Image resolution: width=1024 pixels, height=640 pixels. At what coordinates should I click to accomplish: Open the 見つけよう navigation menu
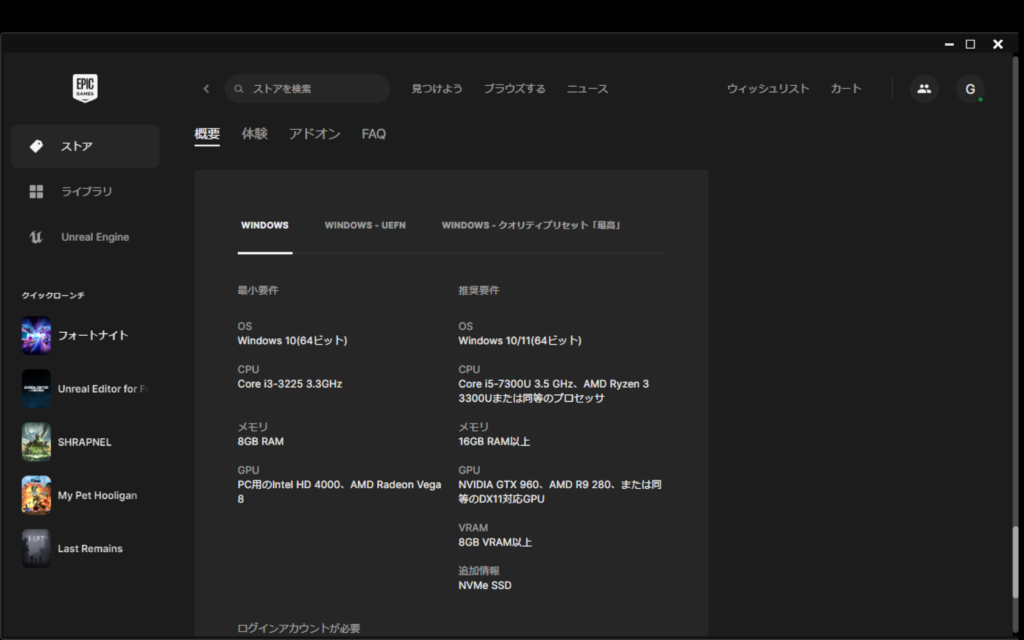437,89
